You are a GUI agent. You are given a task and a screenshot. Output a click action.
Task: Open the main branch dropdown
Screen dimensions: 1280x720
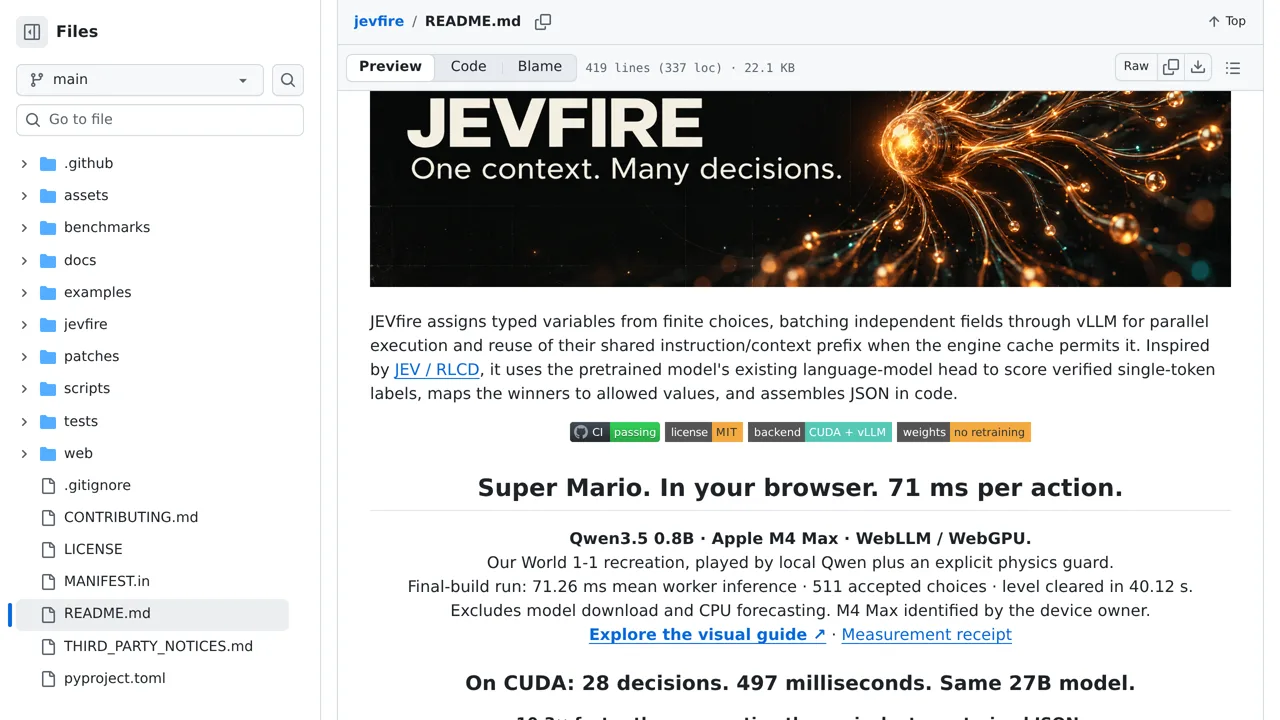(x=140, y=80)
